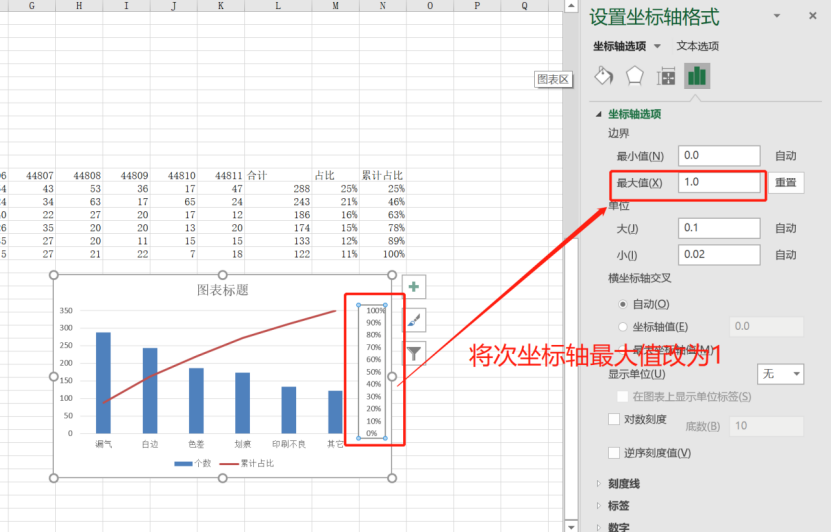Click the 重置 button for maximum value

coord(785,182)
